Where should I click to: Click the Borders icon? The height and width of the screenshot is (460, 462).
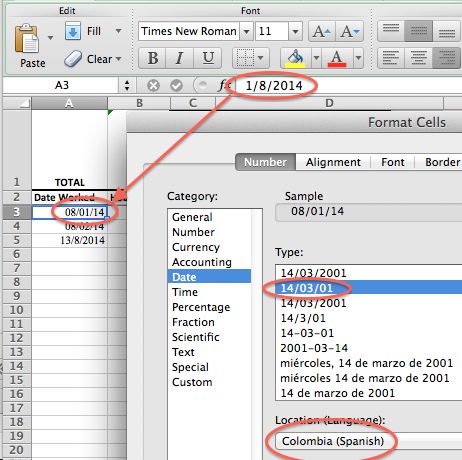(245, 58)
